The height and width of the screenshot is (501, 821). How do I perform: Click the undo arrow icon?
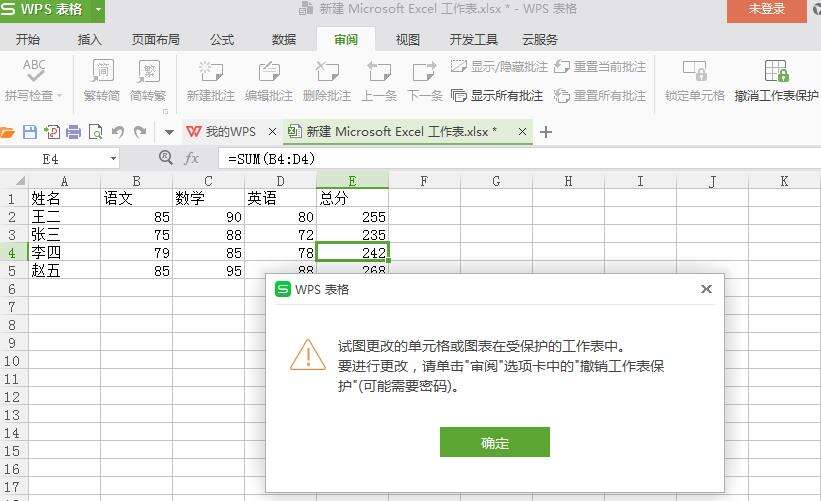(118, 132)
